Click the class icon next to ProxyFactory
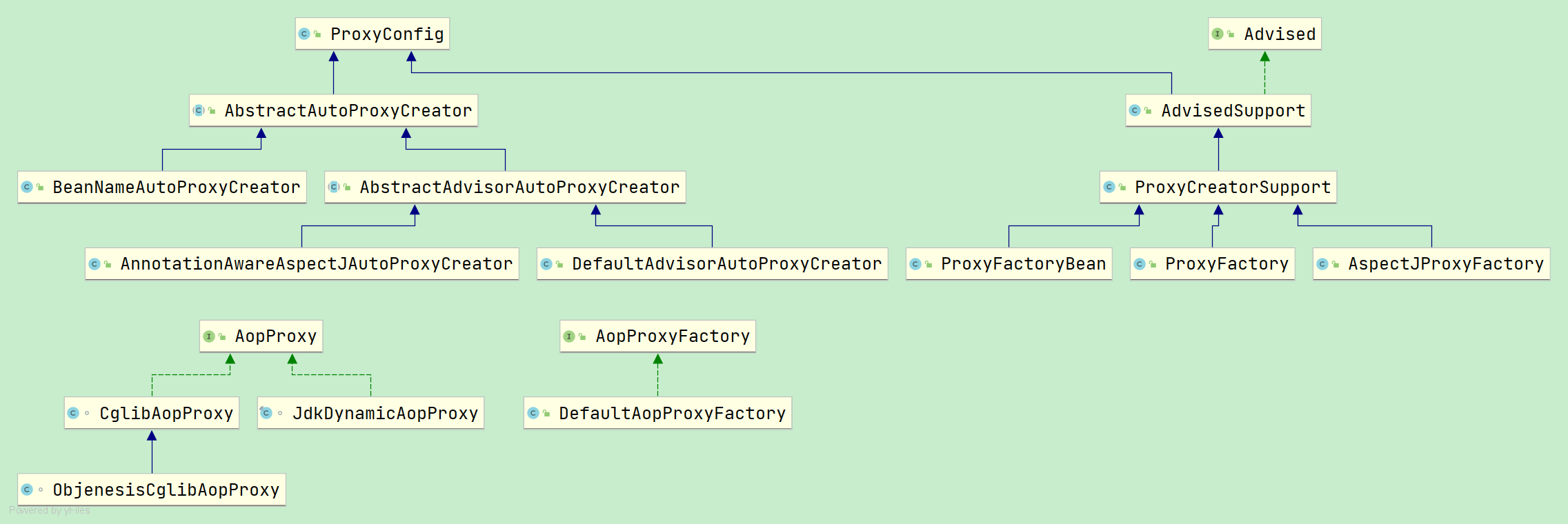Image resolution: width=1568 pixels, height=524 pixels. tap(1140, 264)
